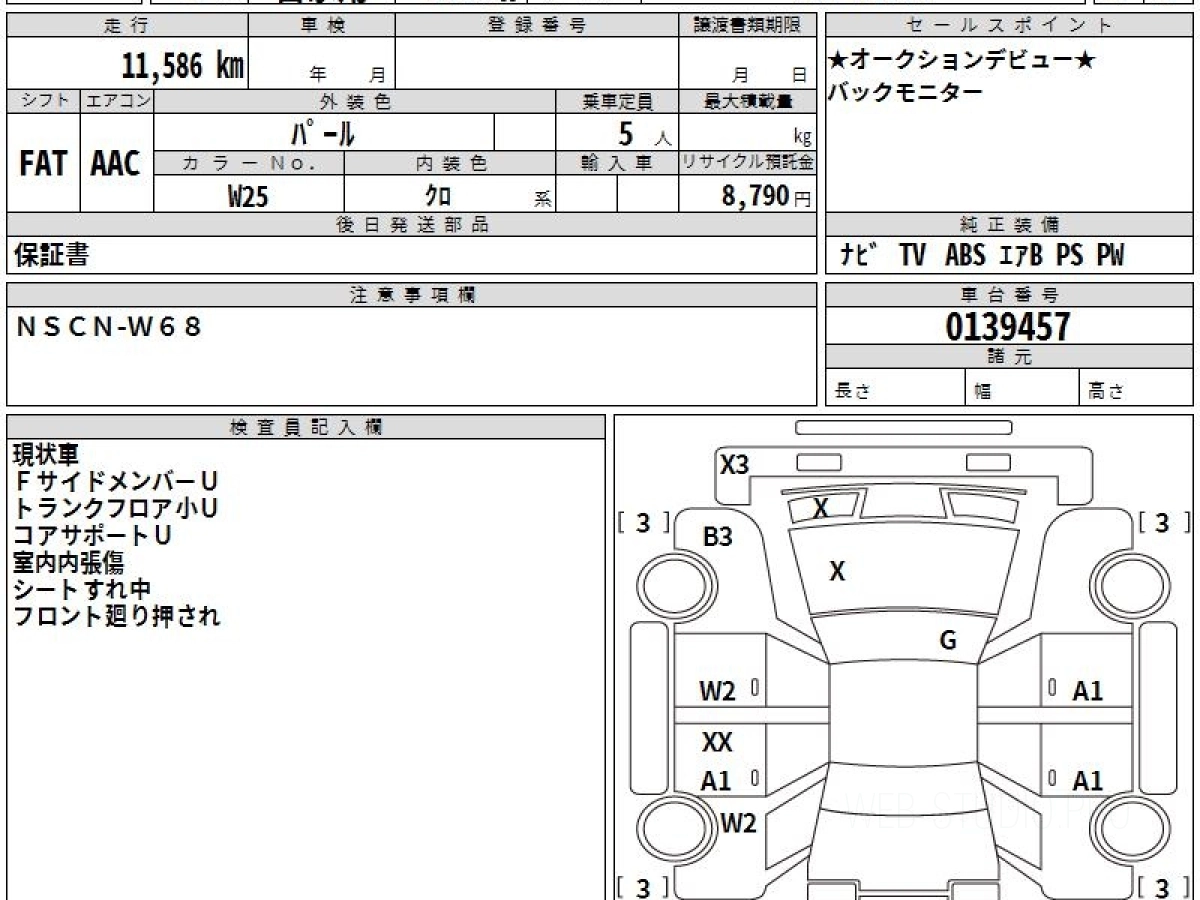Click the 検査員記入欄 header
The height and width of the screenshot is (900, 1200).
306,427
